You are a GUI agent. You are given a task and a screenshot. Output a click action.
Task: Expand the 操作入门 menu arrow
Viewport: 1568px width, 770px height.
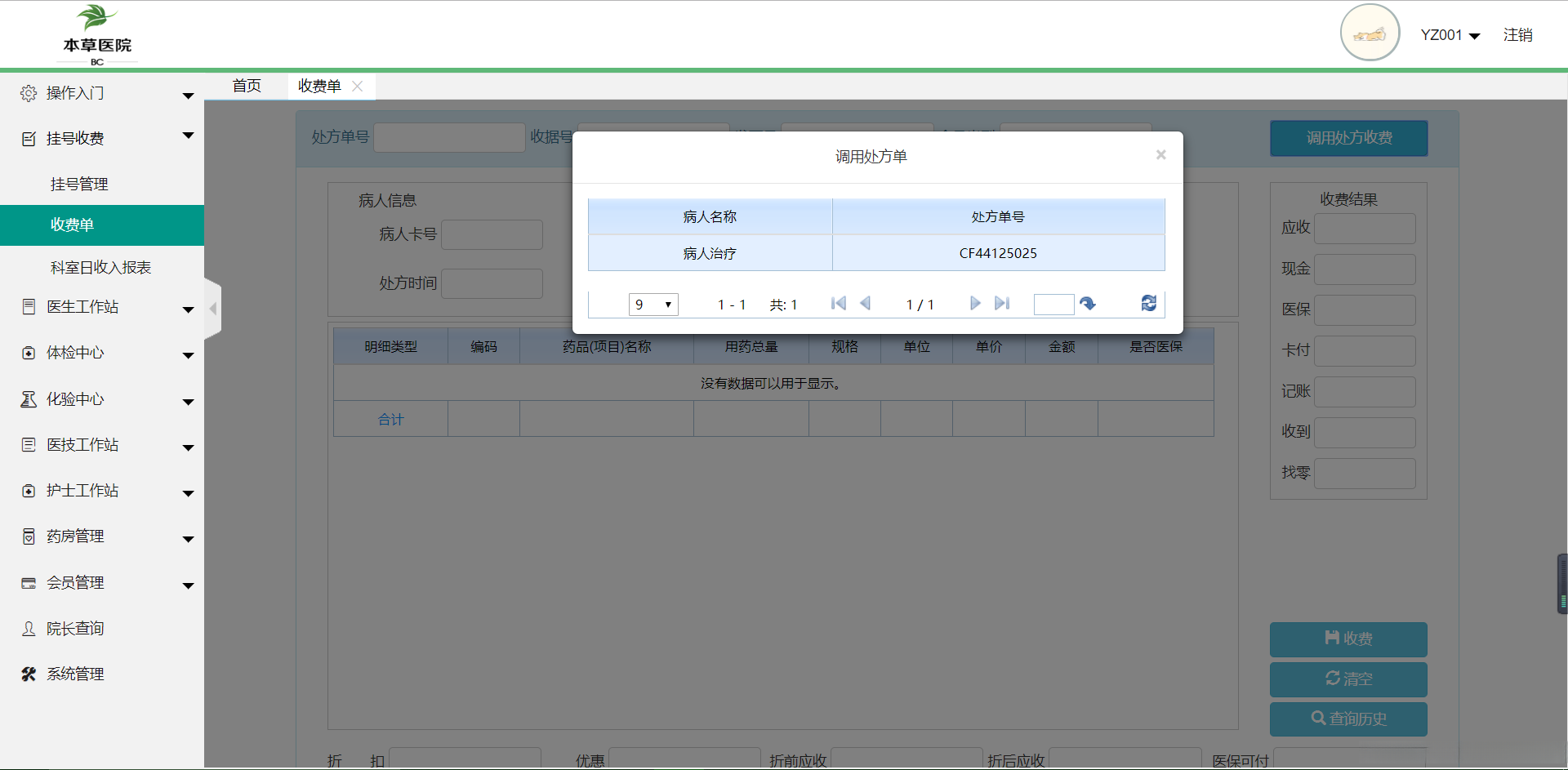coord(188,96)
